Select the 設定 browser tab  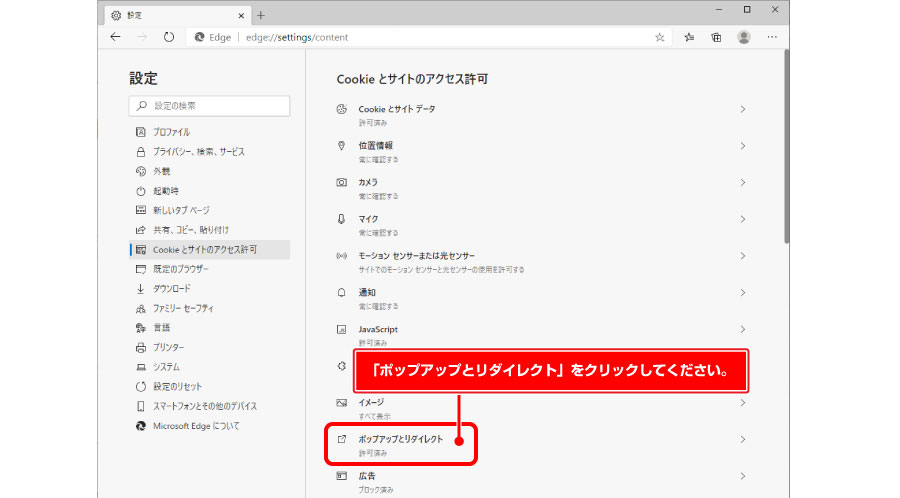pyautogui.click(x=178, y=15)
